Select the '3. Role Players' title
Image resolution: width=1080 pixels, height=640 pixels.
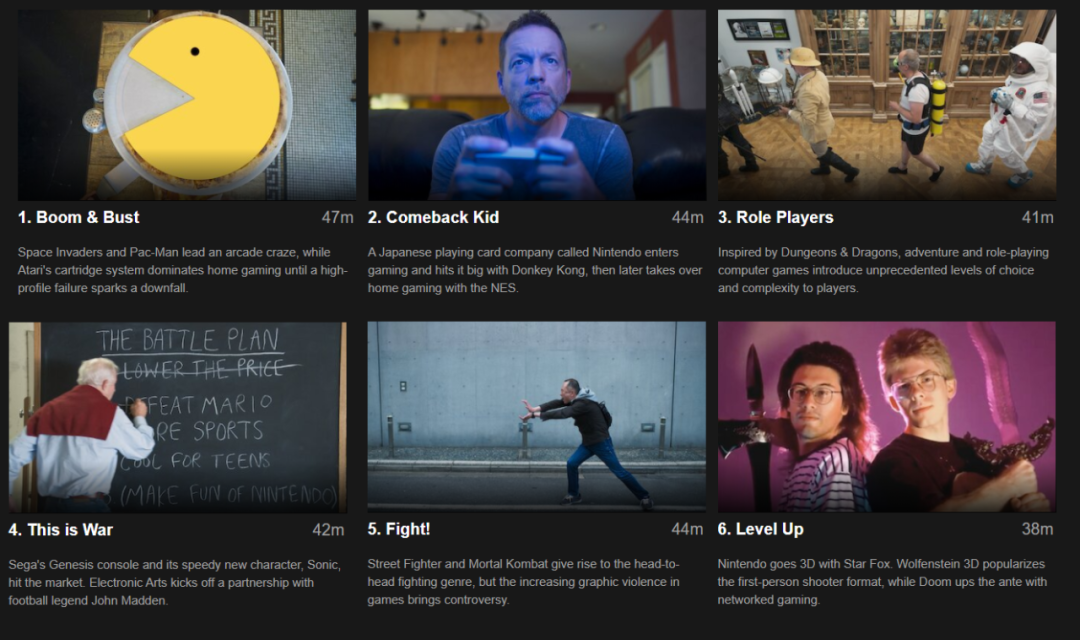click(x=776, y=218)
